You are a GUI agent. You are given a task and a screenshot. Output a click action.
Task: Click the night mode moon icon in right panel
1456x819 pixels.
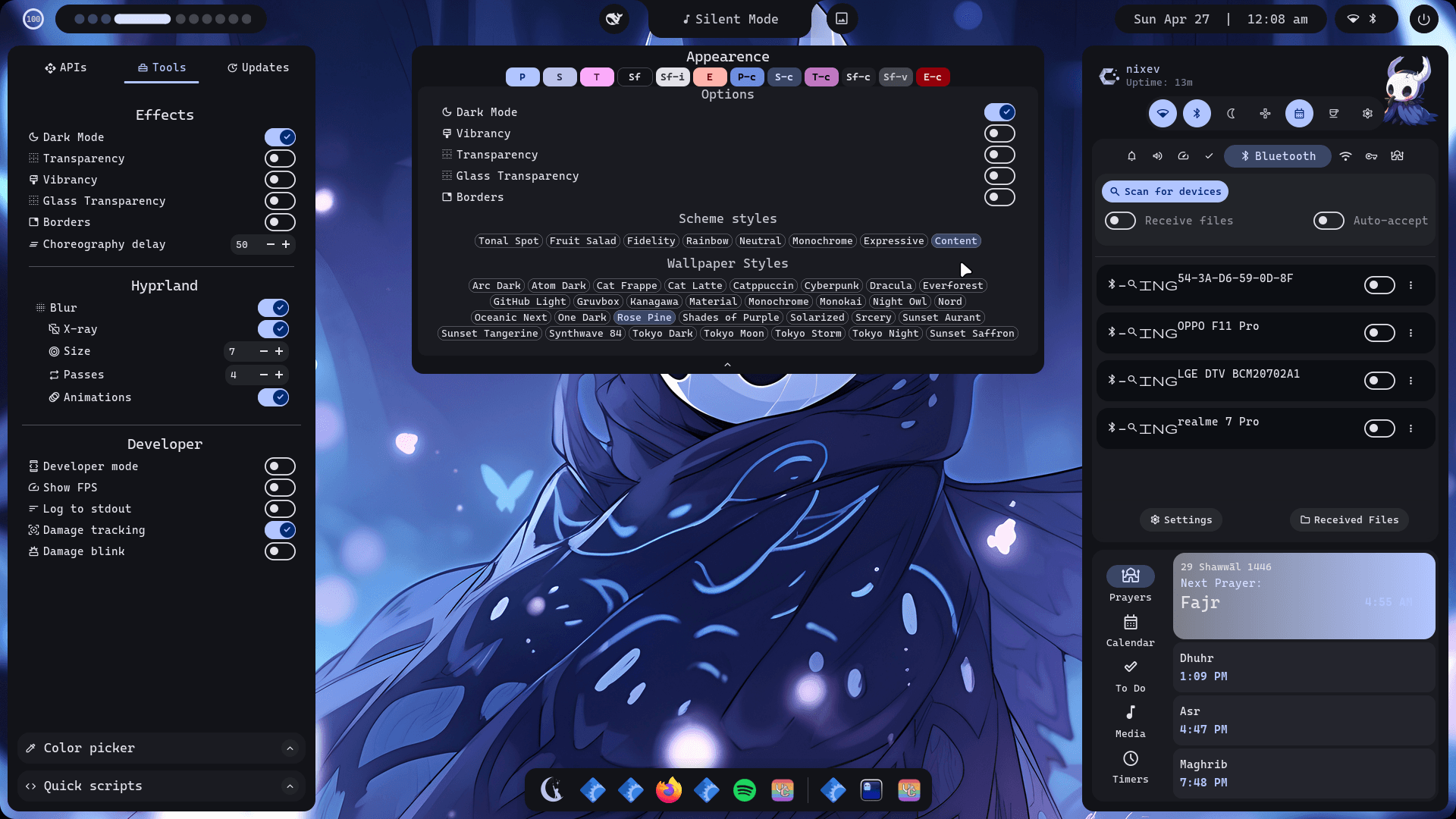point(1231,114)
